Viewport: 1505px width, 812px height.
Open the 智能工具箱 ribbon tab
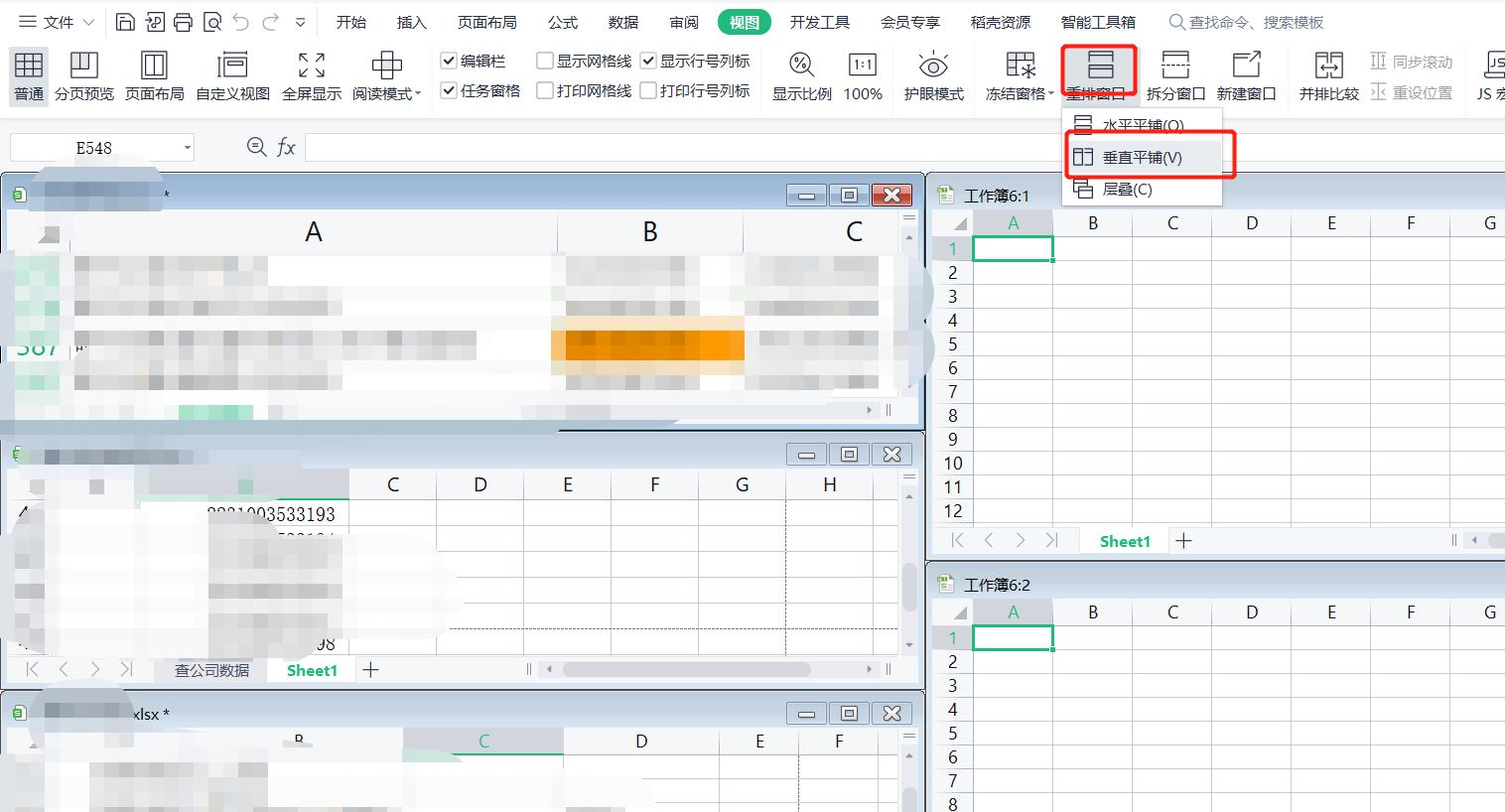(1098, 21)
